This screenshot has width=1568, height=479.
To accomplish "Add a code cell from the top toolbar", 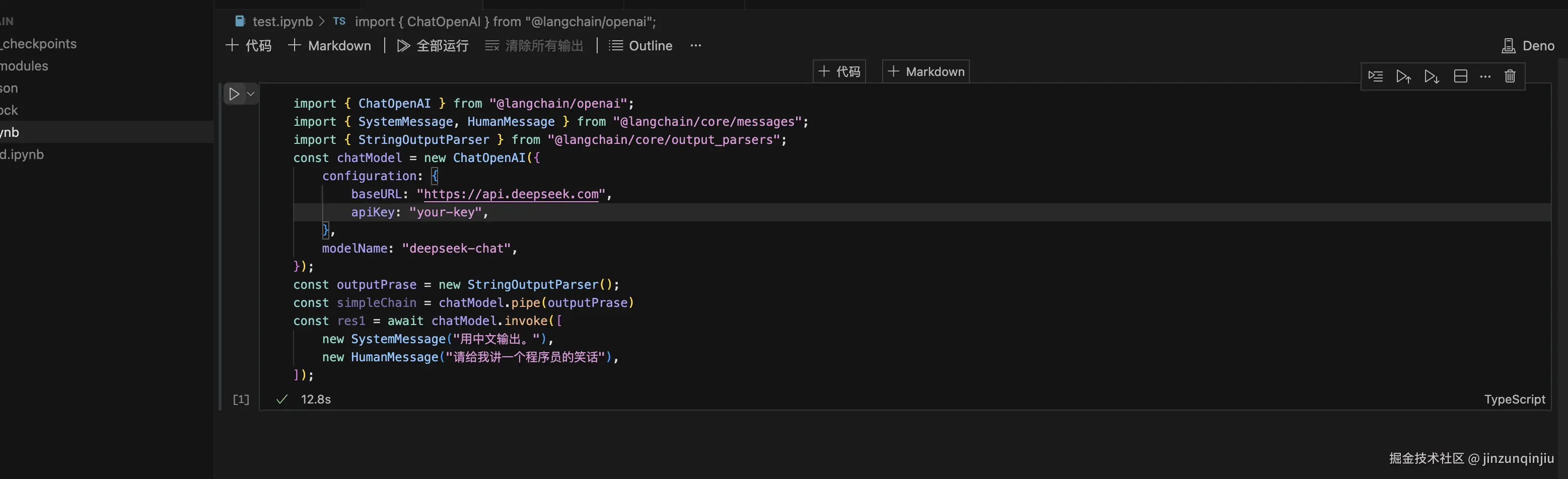I will tap(248, 46).
